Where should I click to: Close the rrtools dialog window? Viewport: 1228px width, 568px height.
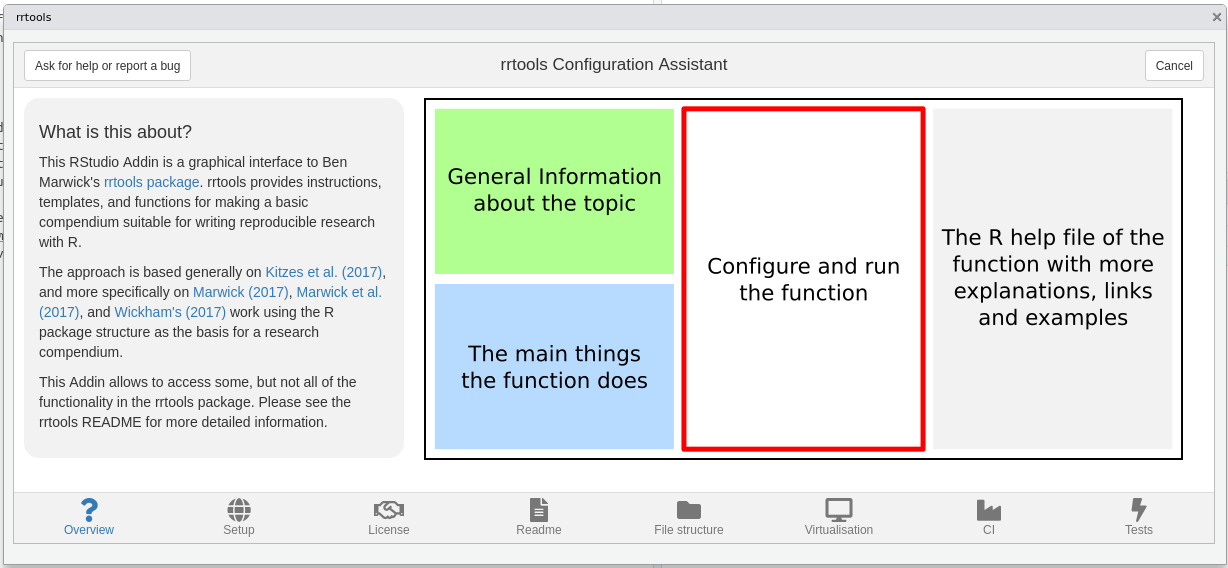[x=1217, y=17]
